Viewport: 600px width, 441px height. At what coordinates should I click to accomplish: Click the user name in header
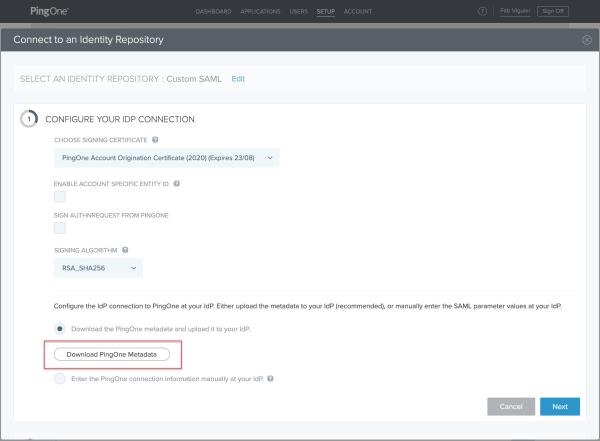[x=515, y=11]
